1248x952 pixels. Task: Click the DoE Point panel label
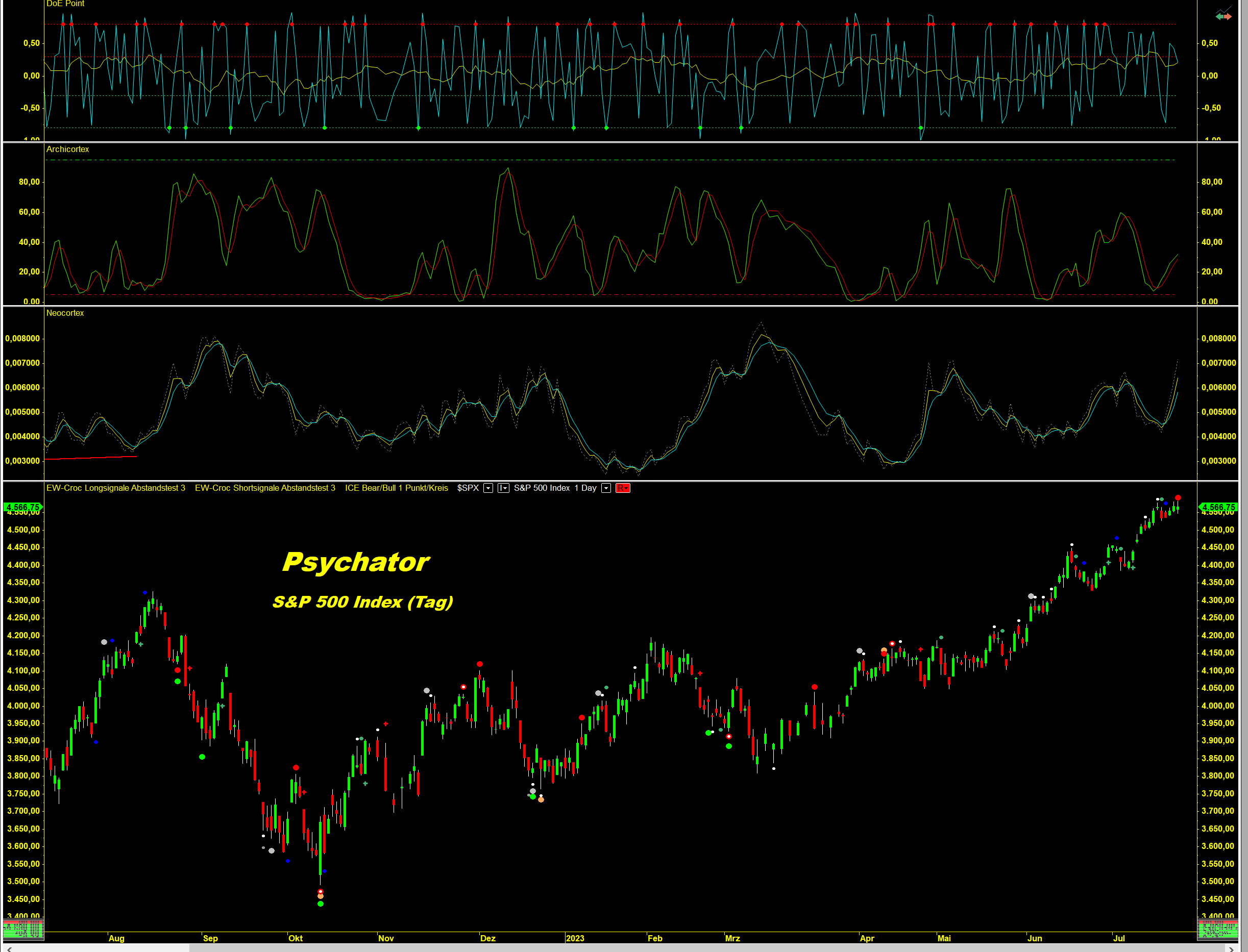(65, 4)
